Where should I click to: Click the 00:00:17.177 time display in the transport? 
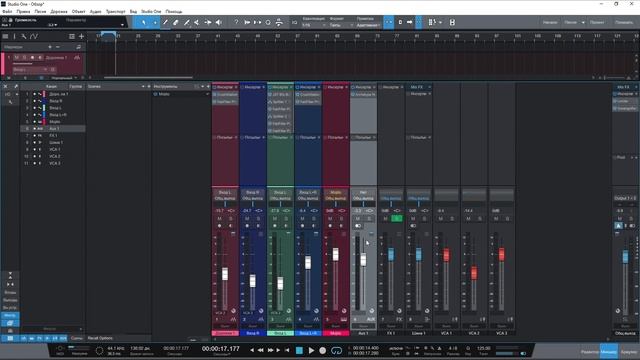(220, 349)
